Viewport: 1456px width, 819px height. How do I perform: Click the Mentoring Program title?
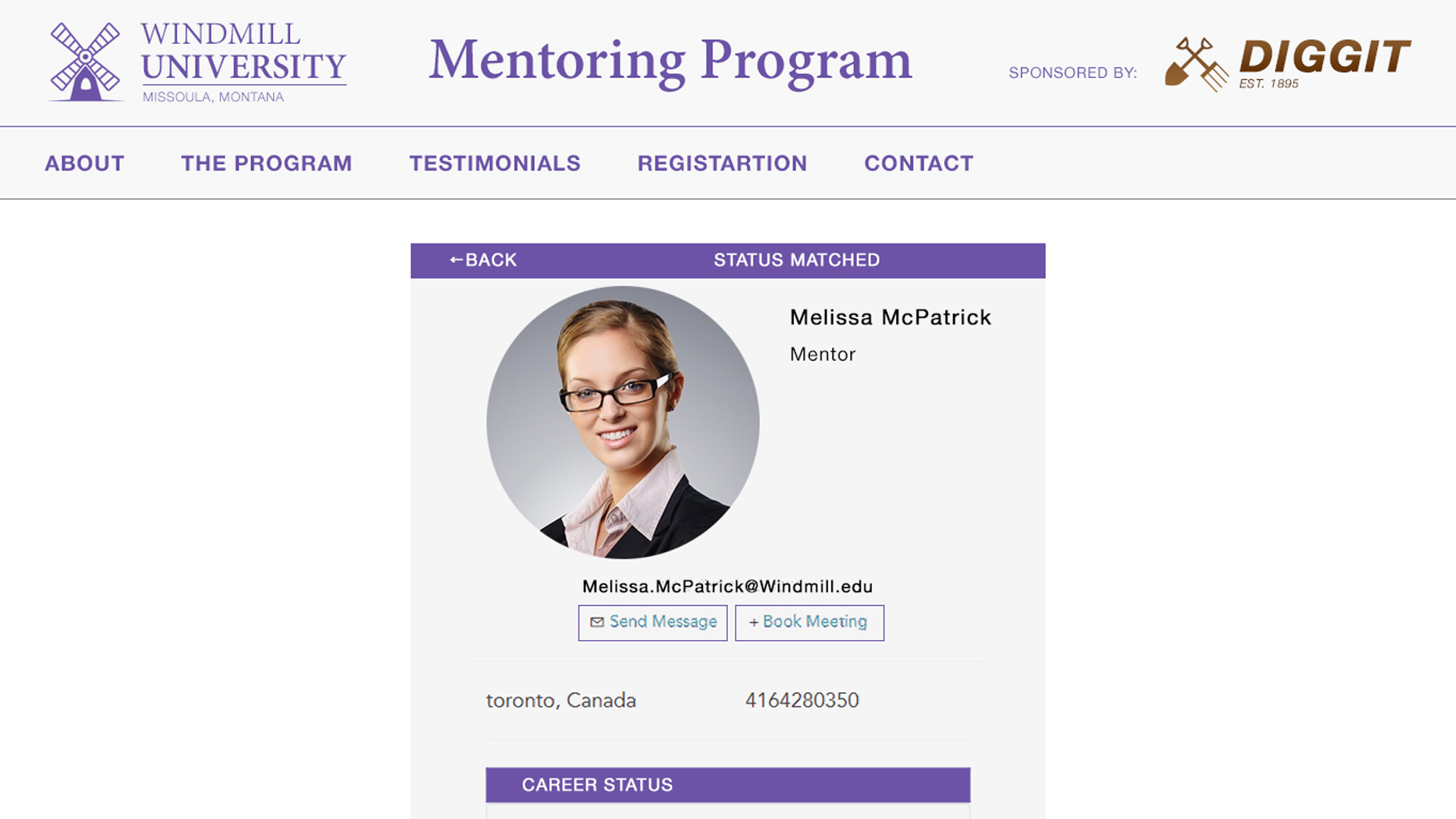[670, 61]
